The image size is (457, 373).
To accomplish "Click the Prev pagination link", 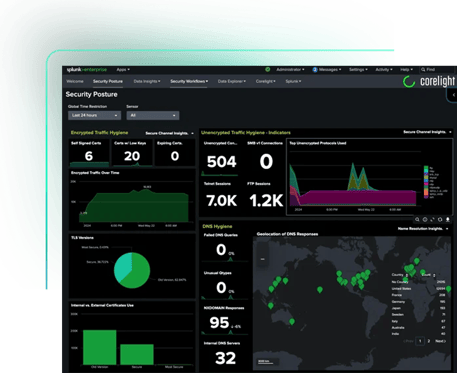I will (x=408, y=341).
